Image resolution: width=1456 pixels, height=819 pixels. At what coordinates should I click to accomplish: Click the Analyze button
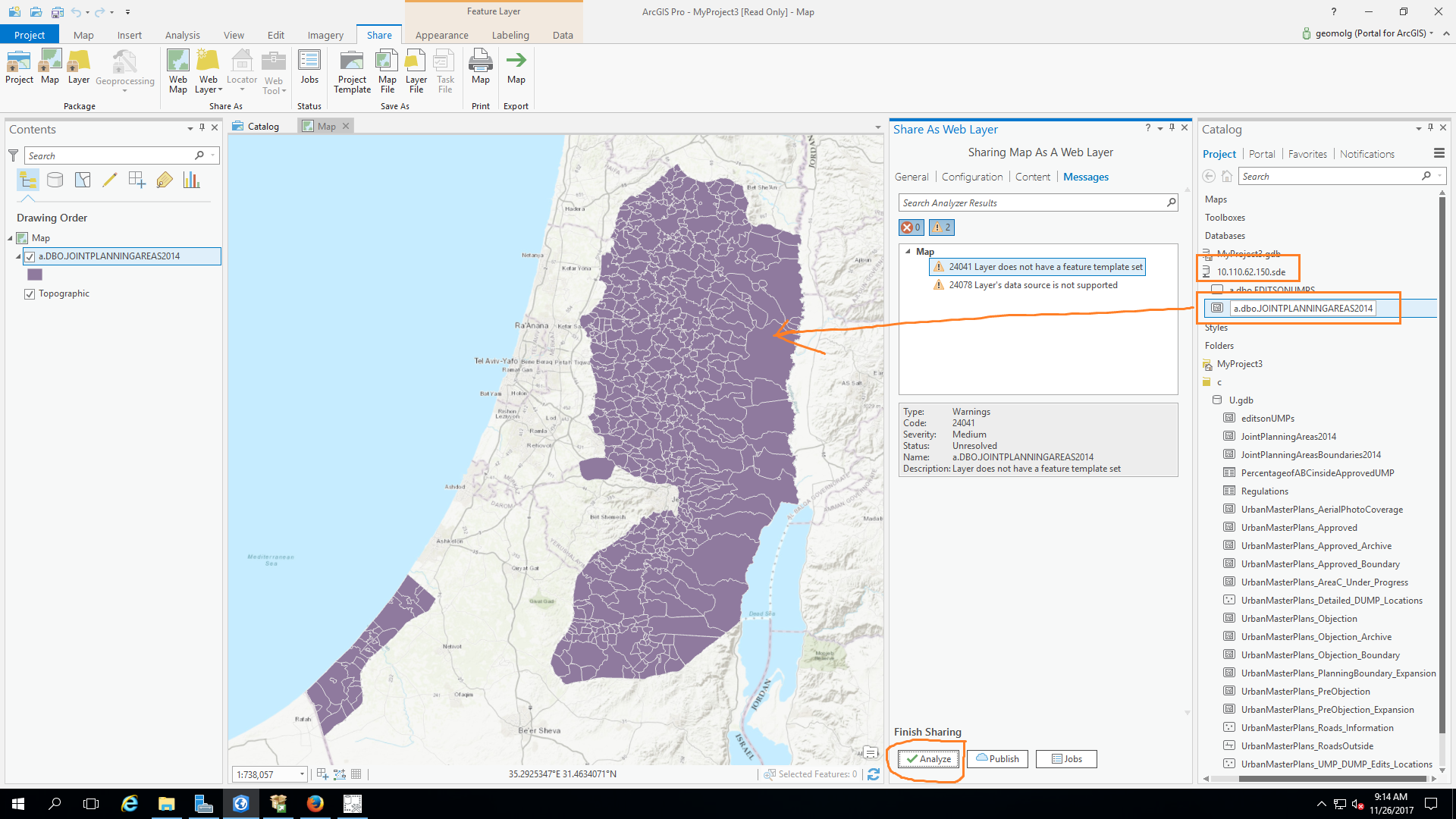[x=929, y=759]
